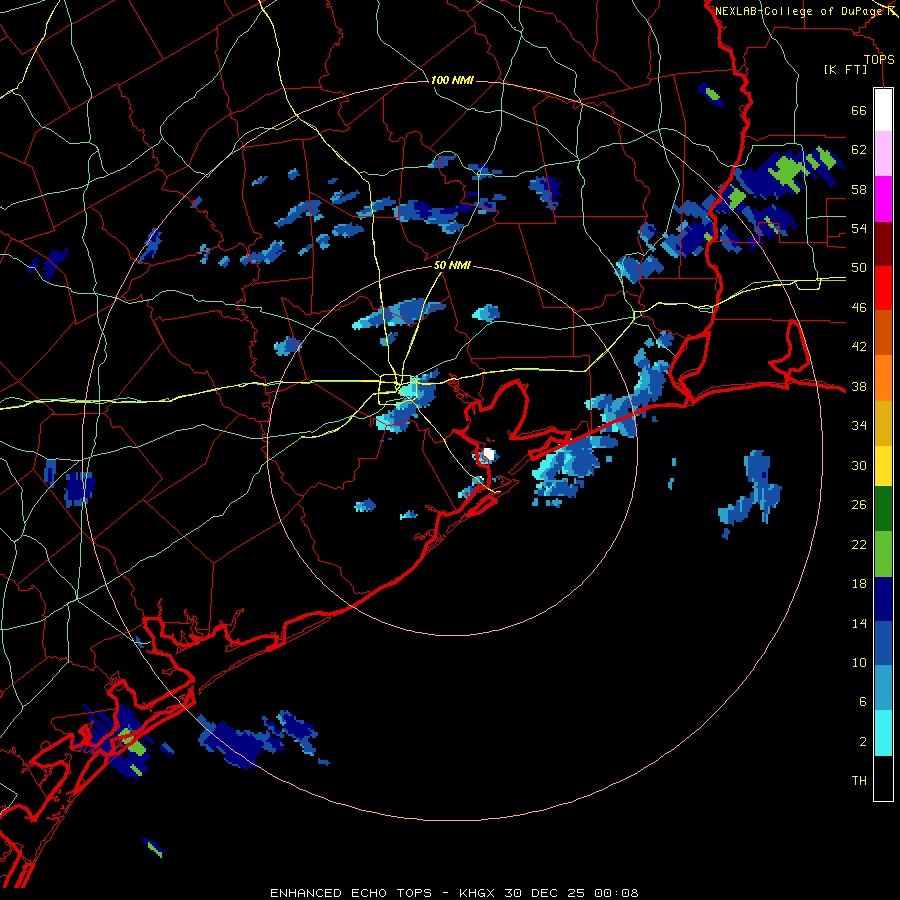Click the '46' legend value label
Image resolution: width=900 pixels, height=900 pixels.
(859, 308)
